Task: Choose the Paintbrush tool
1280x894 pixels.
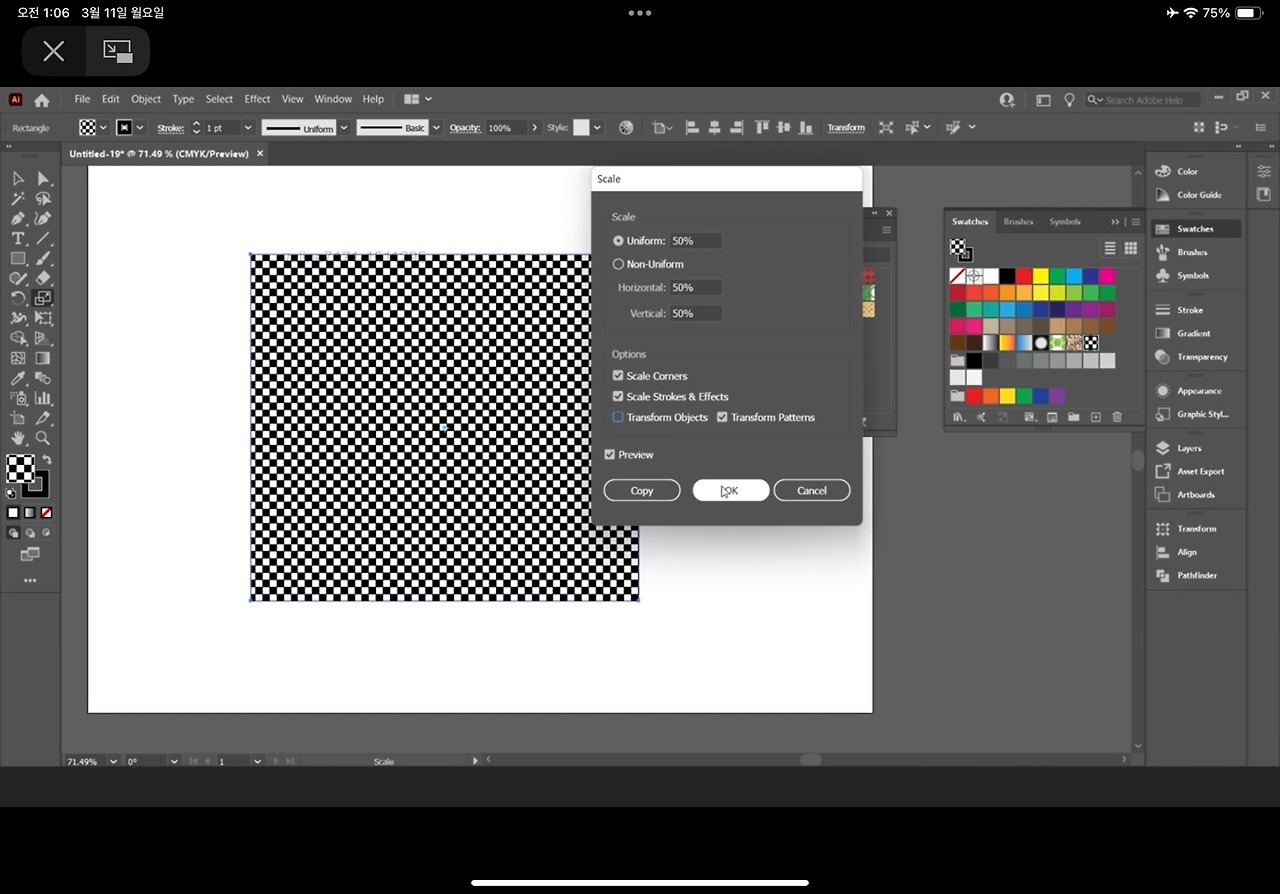Action: 43,258
